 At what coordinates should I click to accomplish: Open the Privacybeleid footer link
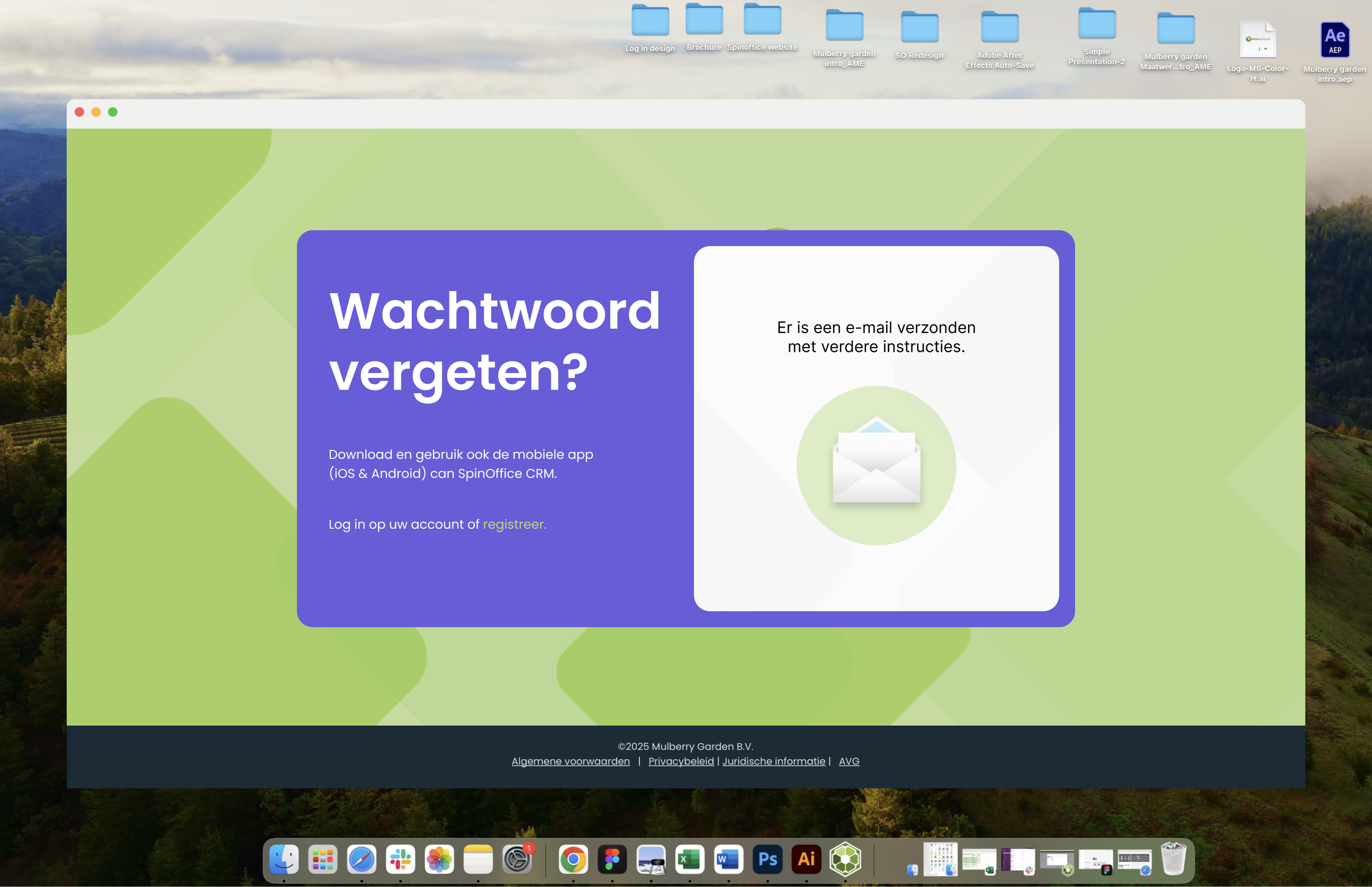point(681,761)
